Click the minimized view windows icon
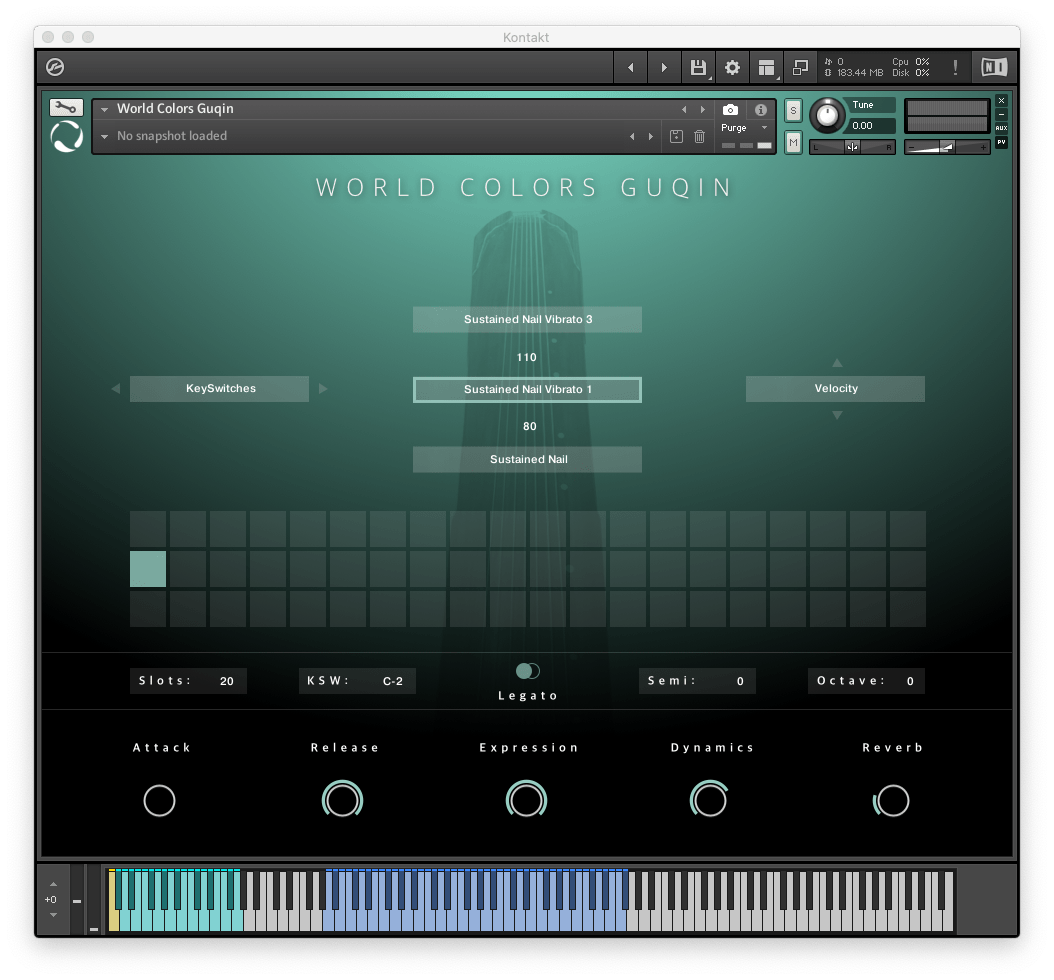Screen dimensions: 1054x980 [800, 67]
